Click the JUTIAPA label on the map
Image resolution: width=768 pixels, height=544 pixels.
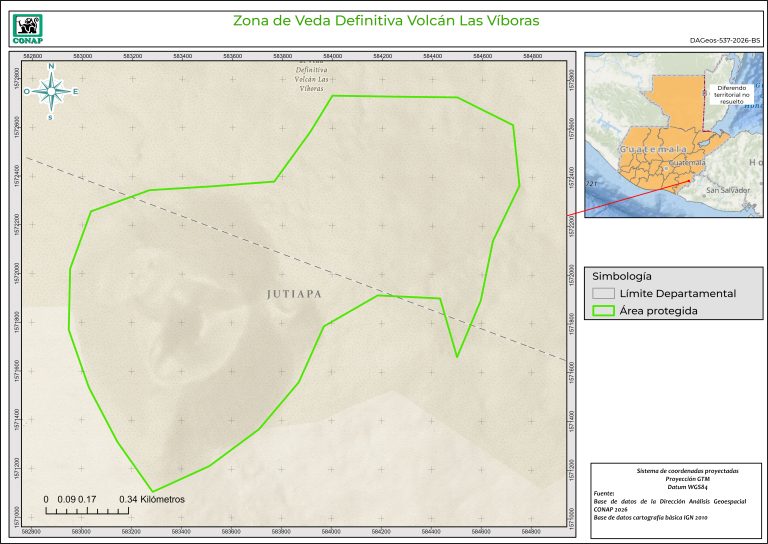tap(294, 295)
